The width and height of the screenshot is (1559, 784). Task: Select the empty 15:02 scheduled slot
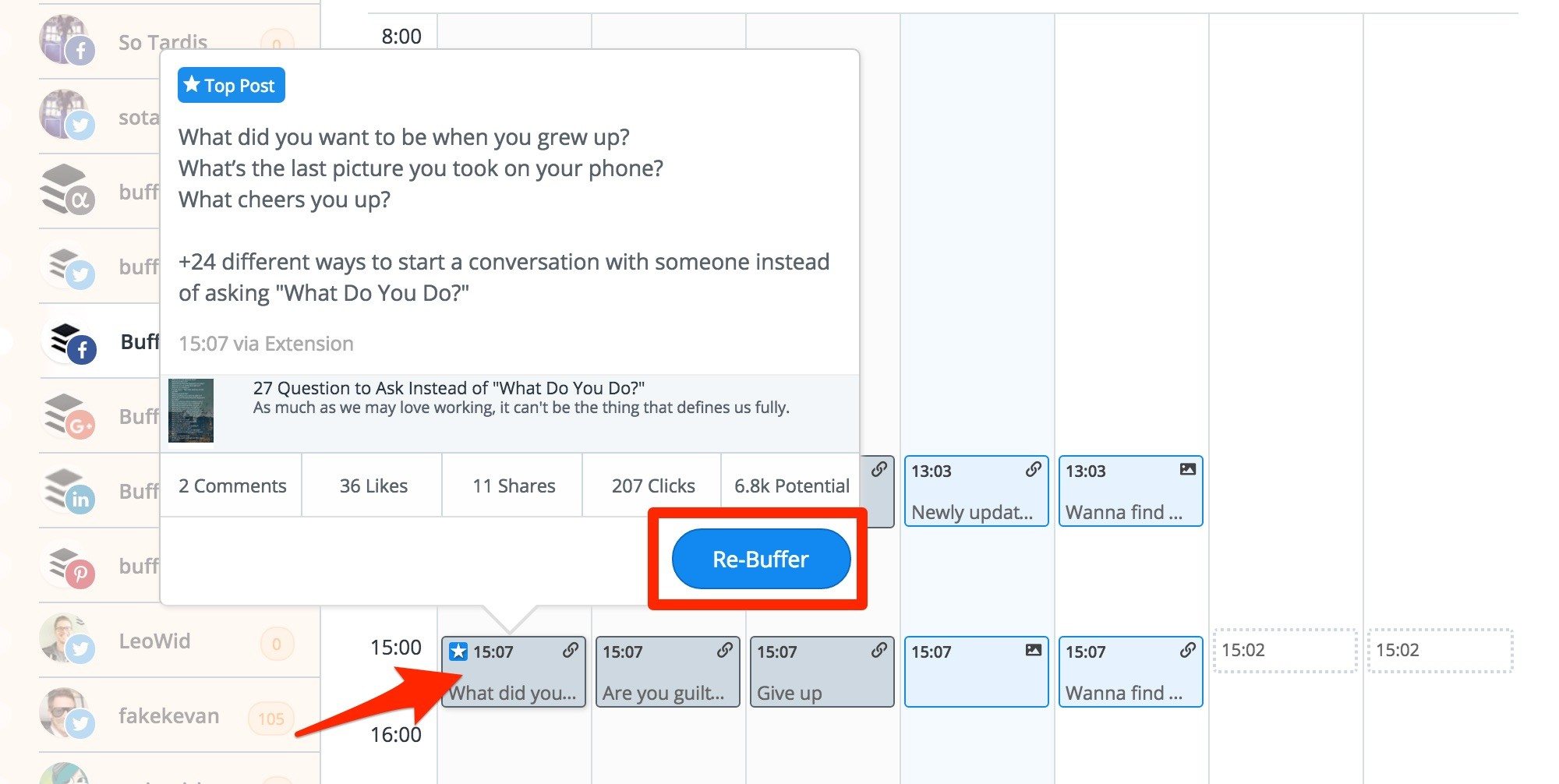[1285, 651]
